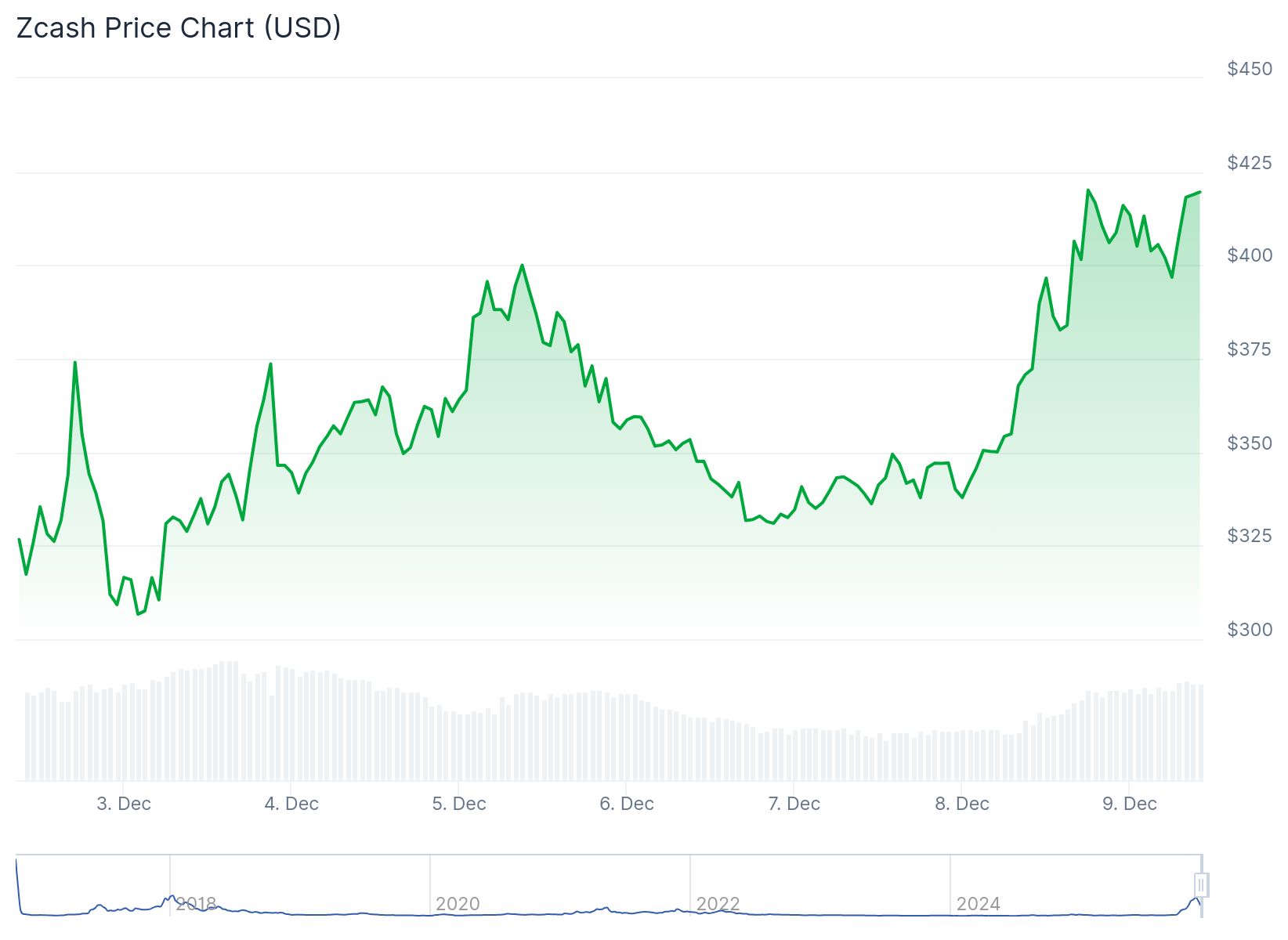1288x940 pixels.
Task: Click the $300 price axis label
Action: coord(1250,630)
